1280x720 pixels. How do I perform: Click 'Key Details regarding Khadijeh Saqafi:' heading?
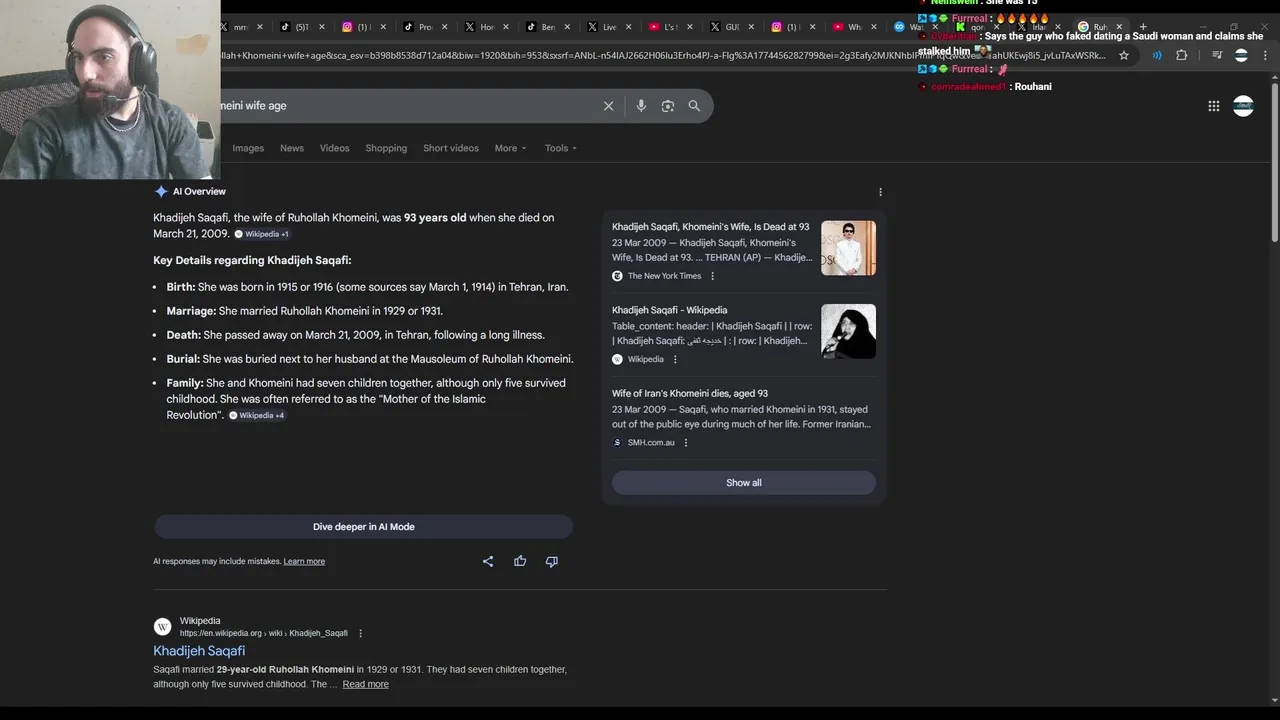(x=252, y=260)
